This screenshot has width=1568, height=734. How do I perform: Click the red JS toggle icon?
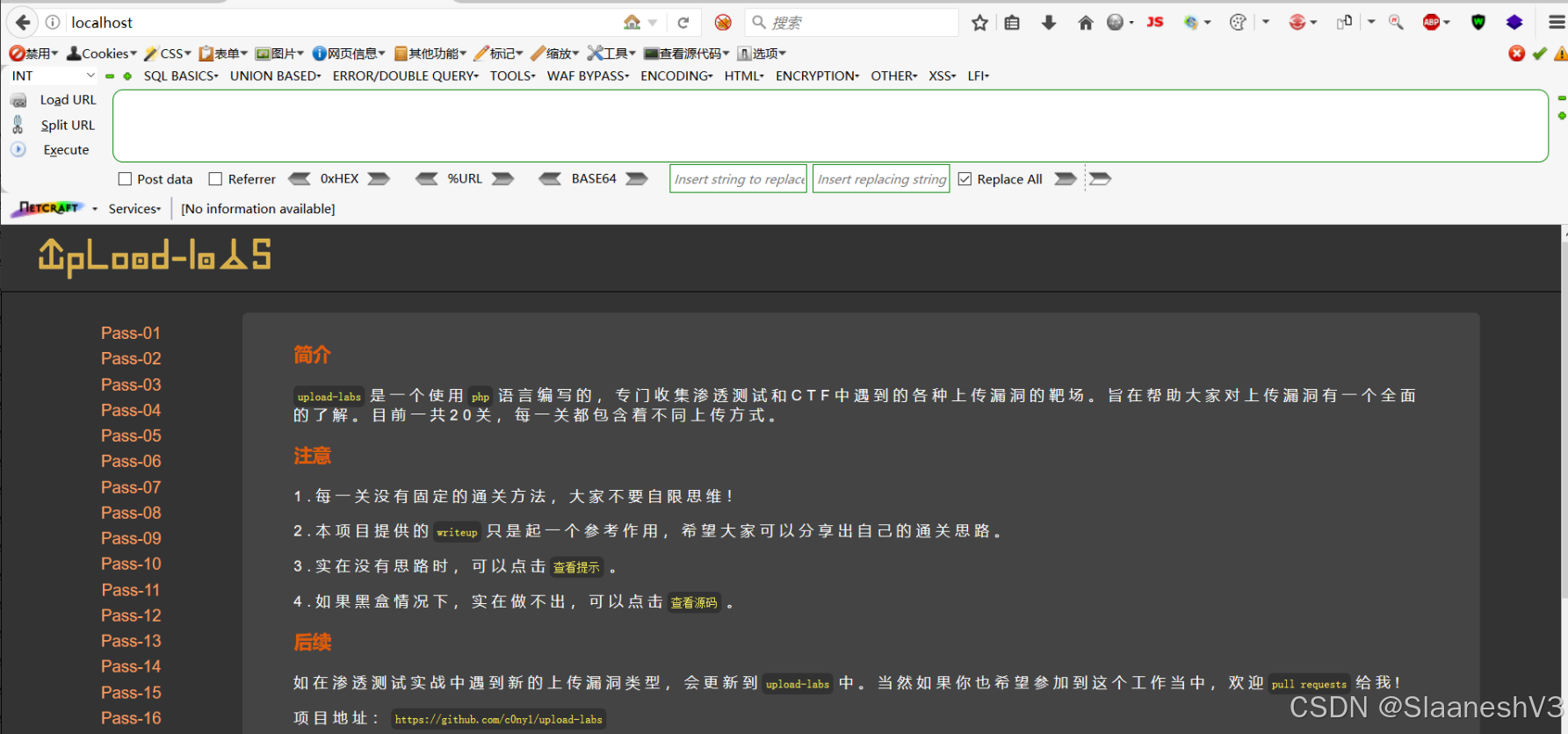click(x=1155, y=22)
